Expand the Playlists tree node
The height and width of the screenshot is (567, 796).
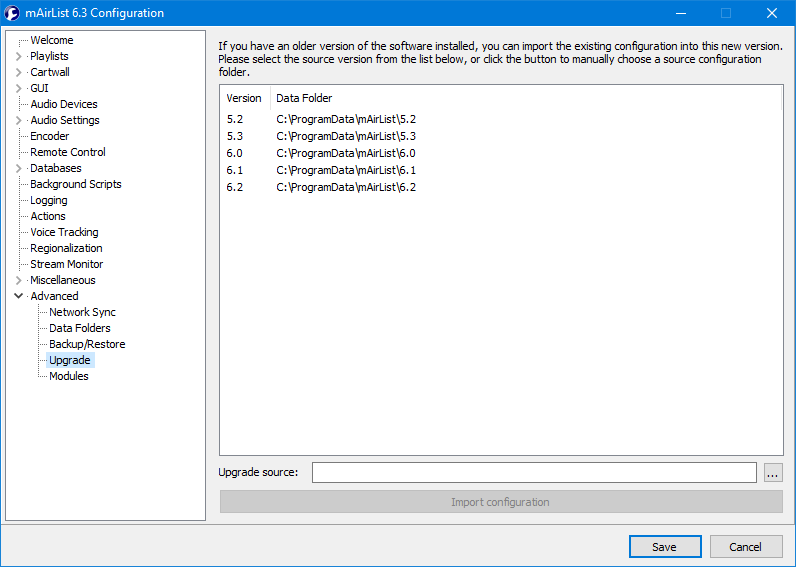[x=19, y=56]
